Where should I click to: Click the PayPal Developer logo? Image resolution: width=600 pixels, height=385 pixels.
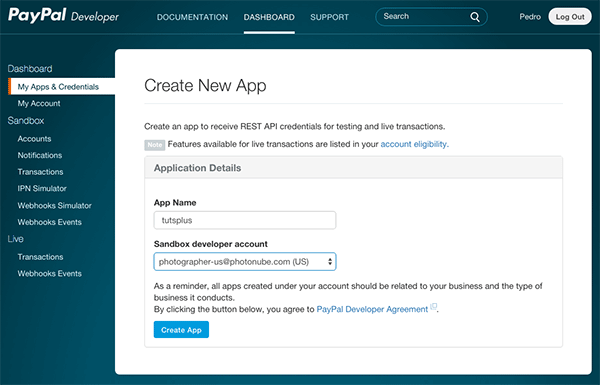[x=64, y=16]
